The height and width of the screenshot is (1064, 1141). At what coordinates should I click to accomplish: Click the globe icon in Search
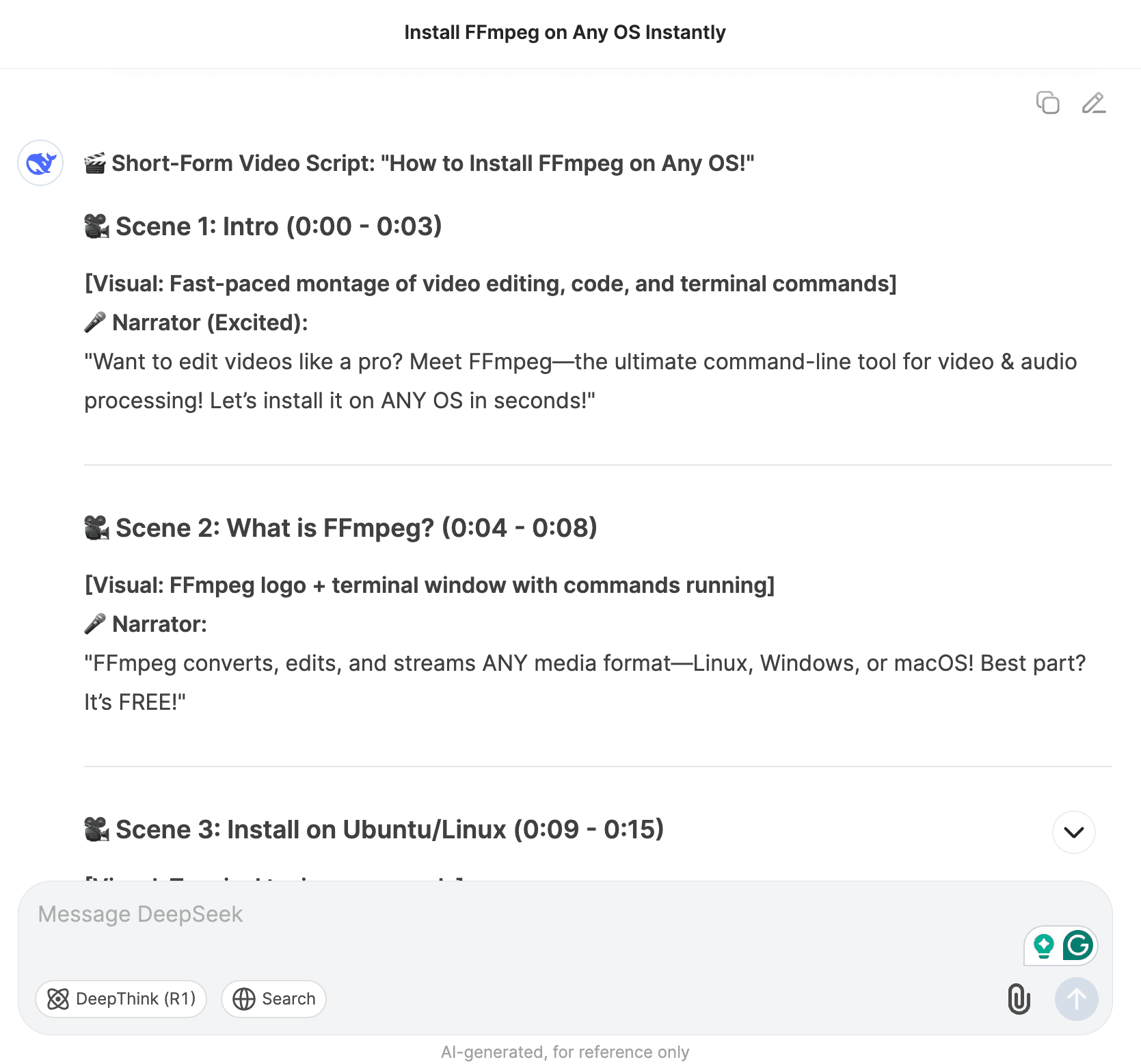click(244, 999)
